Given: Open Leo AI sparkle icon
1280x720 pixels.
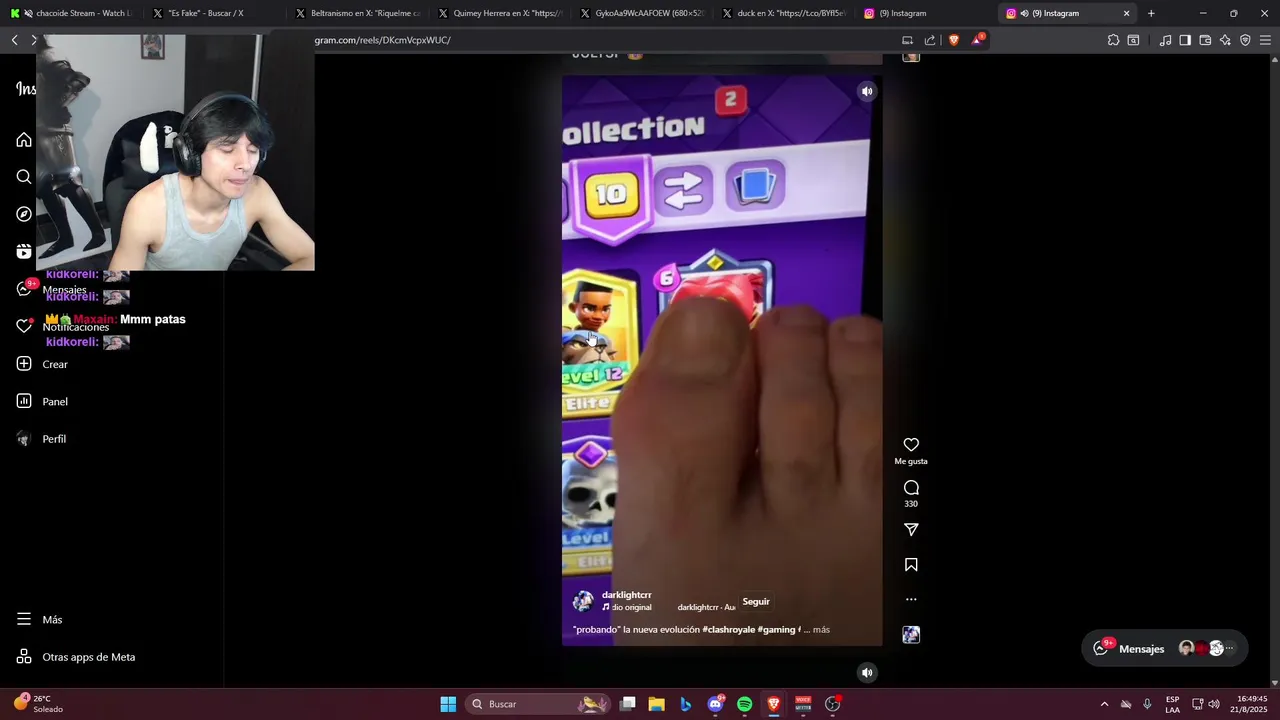Looking at the screenshot, I should point(1225,40).
